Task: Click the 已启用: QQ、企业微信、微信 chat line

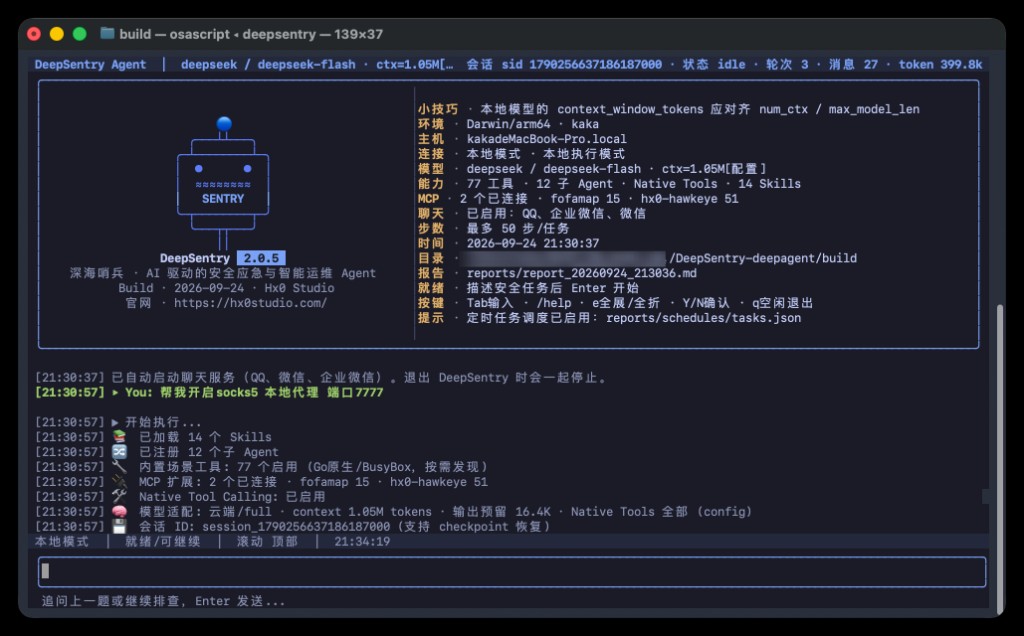Action: click(556, 214)
